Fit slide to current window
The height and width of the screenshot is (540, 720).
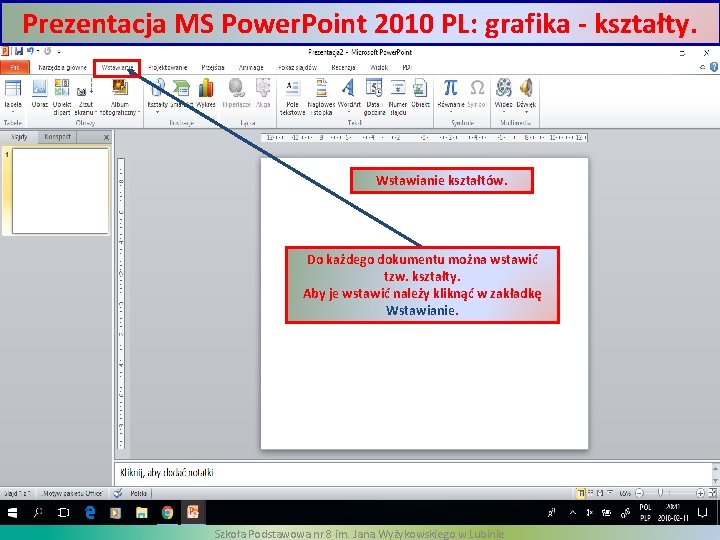713,493
